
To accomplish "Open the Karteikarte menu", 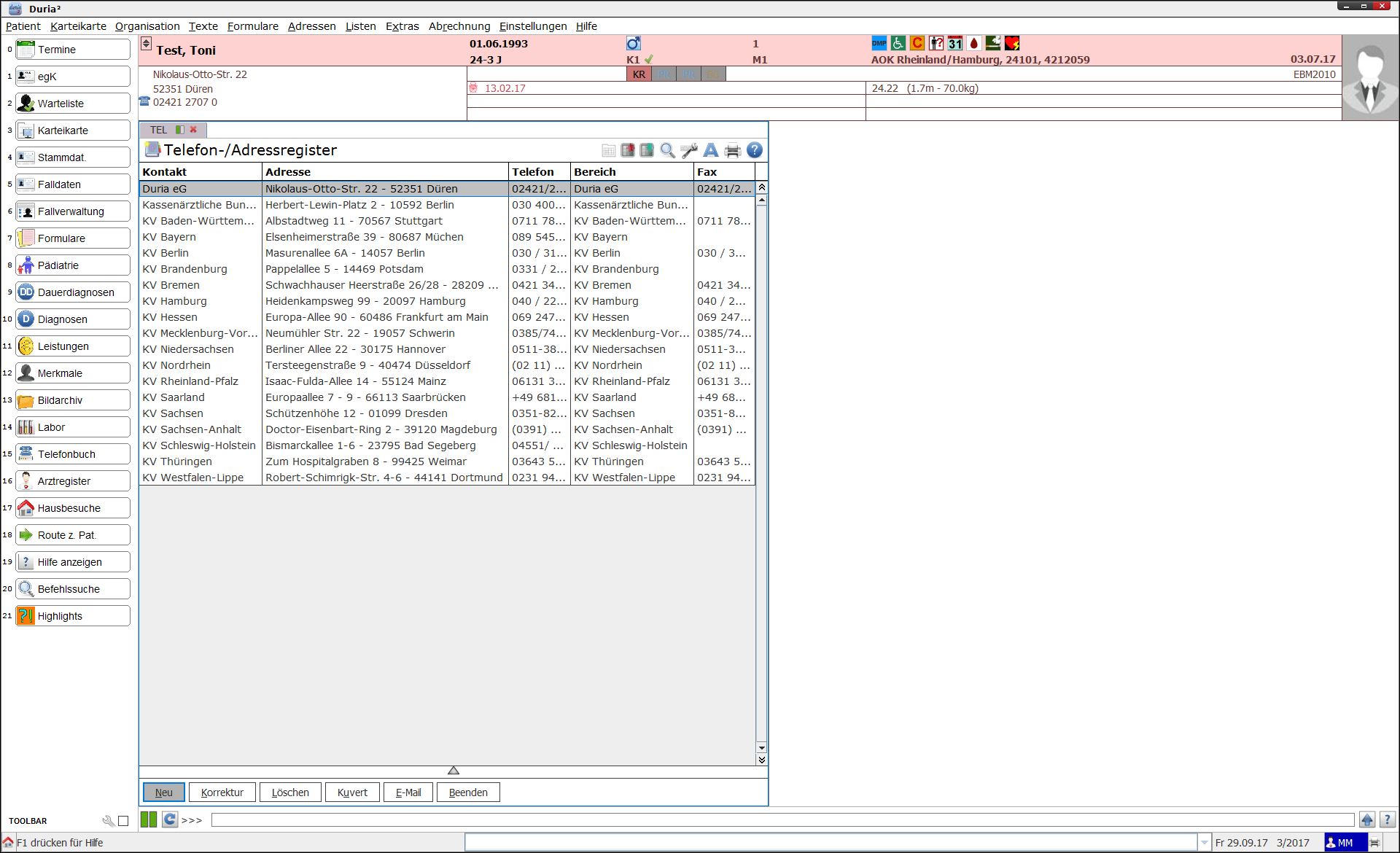I will 78,26.
